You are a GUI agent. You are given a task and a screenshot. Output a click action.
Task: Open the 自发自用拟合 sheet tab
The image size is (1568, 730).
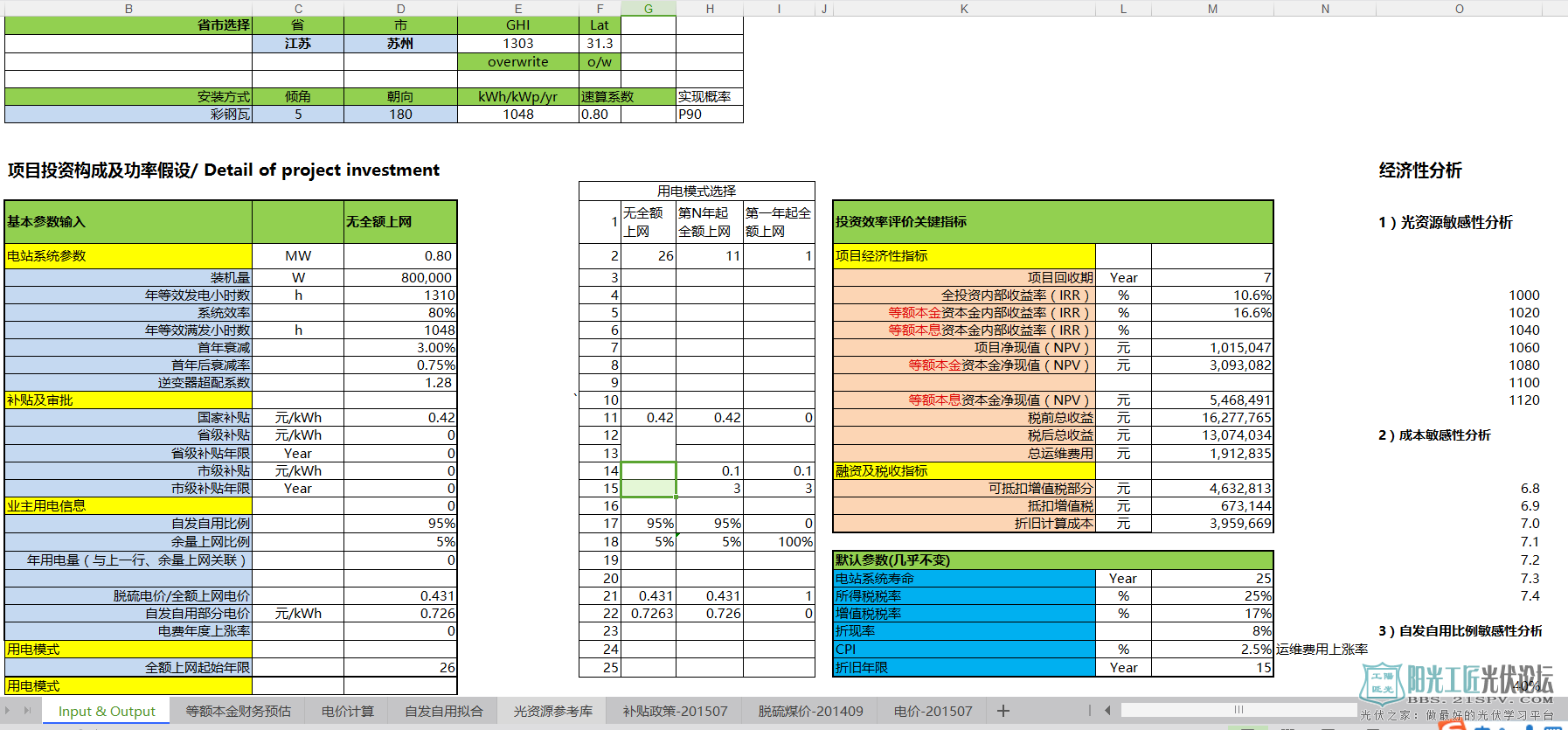444,711
